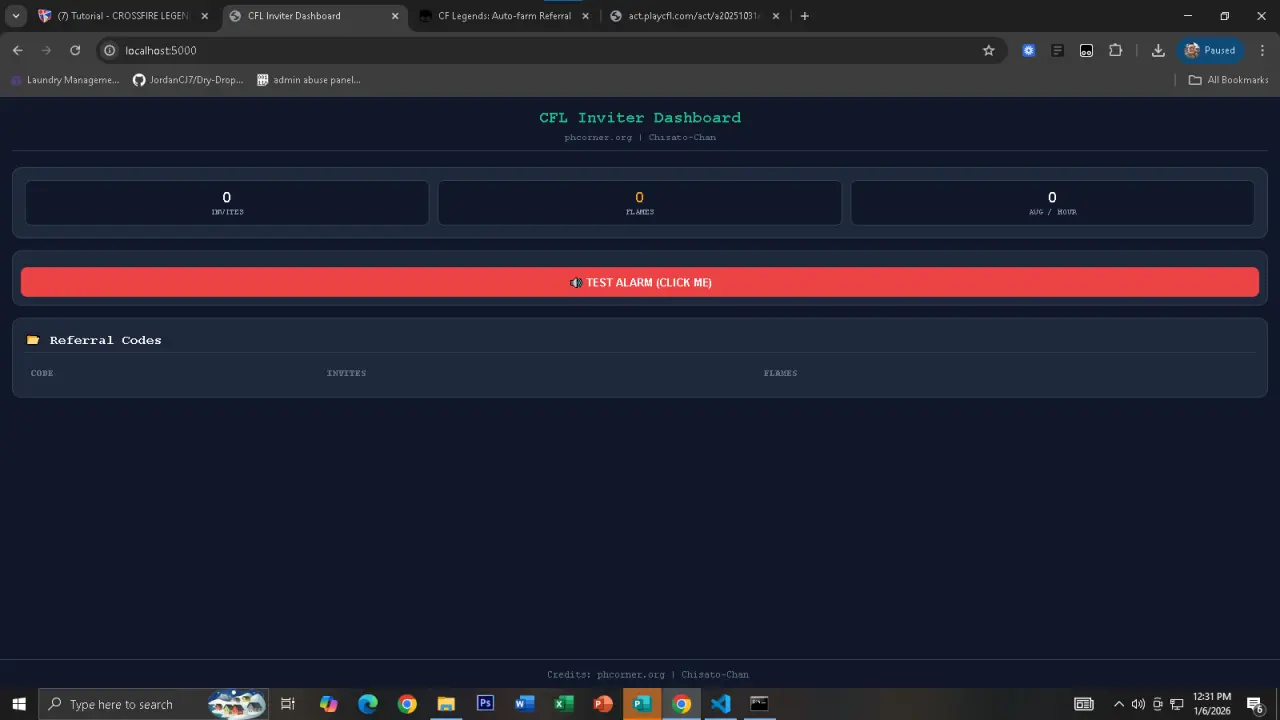Open the volume control in the tray

coord(1138,704)
